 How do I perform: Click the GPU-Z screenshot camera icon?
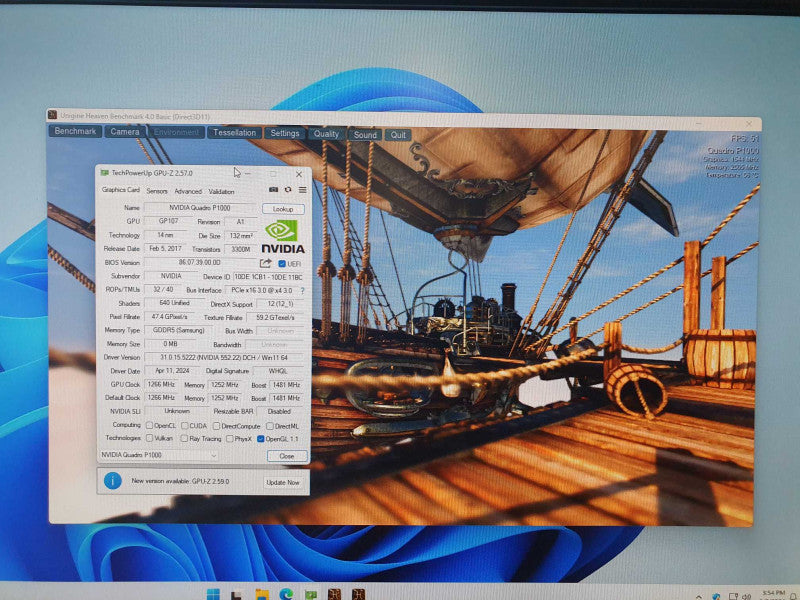point(273,189)
